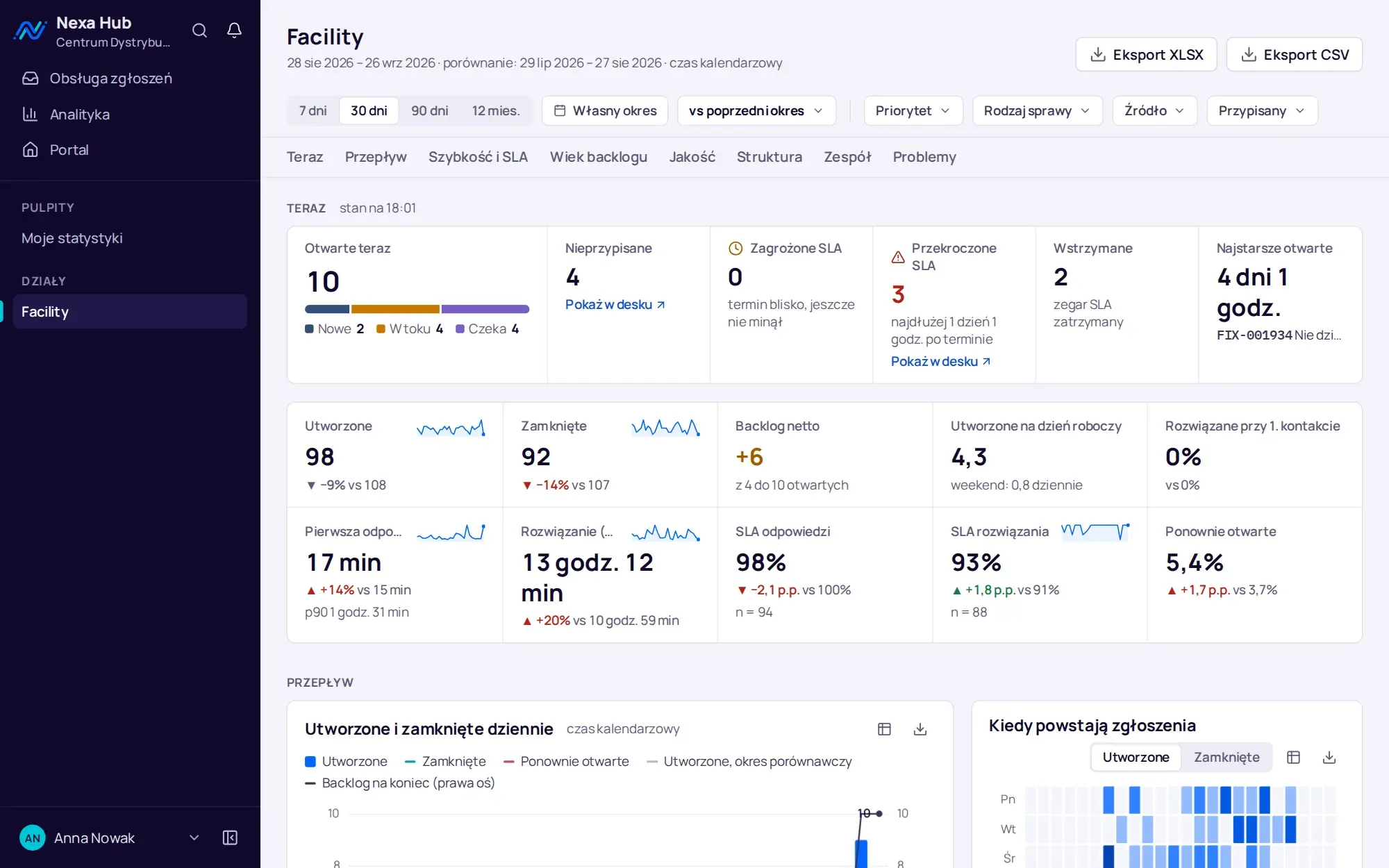Click the Analityka chart icon
The width and height of the screenshot is (1389, 868).
coord(30,114)
